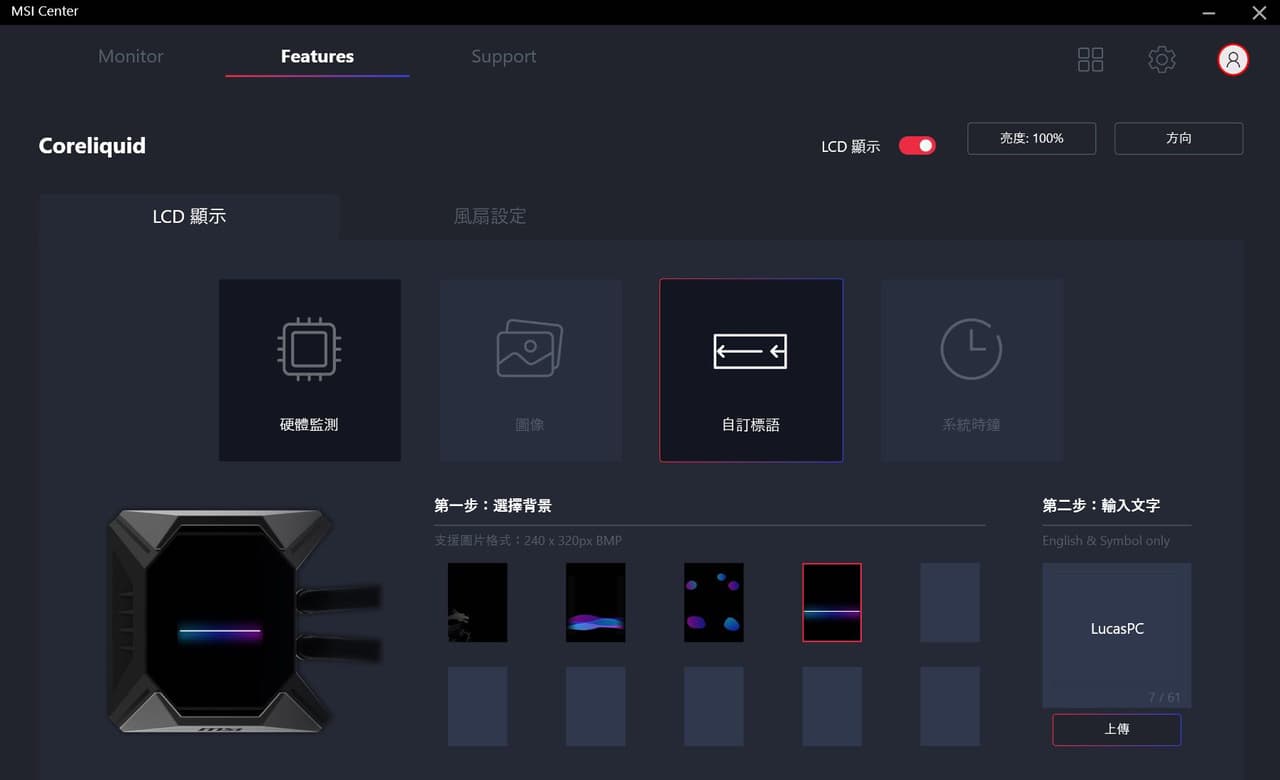Viewport: 1280px width, 780px height.
Task: Click the Coreliquid heading text
Action: point(92,146)
